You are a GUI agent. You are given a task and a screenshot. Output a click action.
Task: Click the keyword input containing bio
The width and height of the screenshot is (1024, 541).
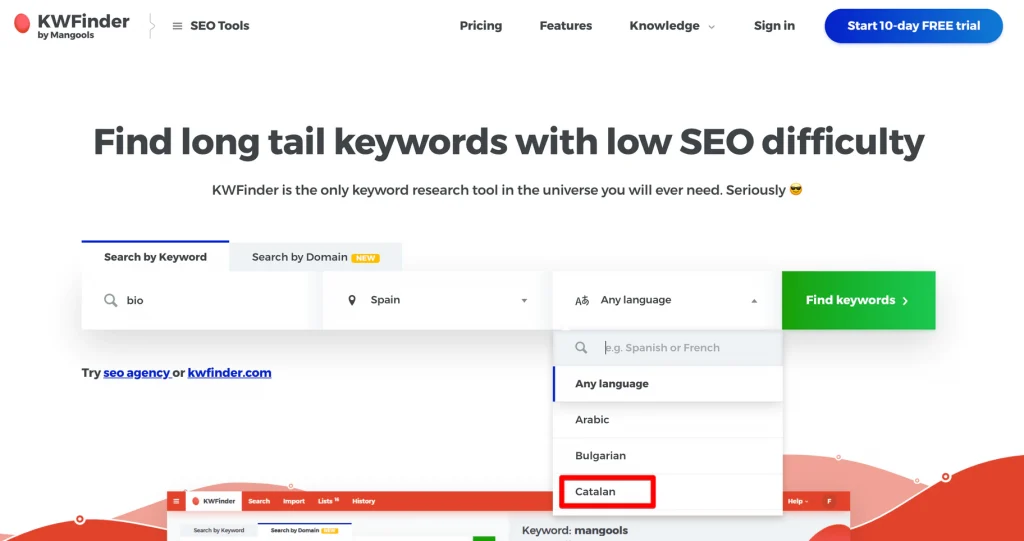[x=201, y=301]
